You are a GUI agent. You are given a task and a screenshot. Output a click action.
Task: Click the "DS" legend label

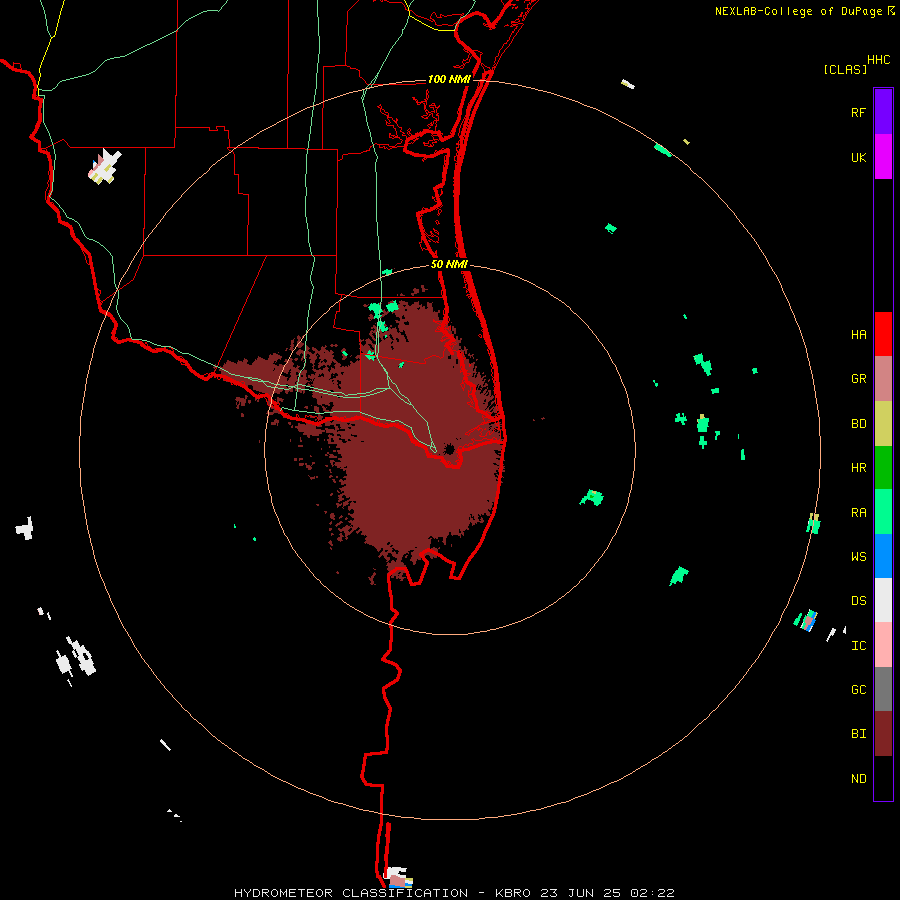click(858, 601)
